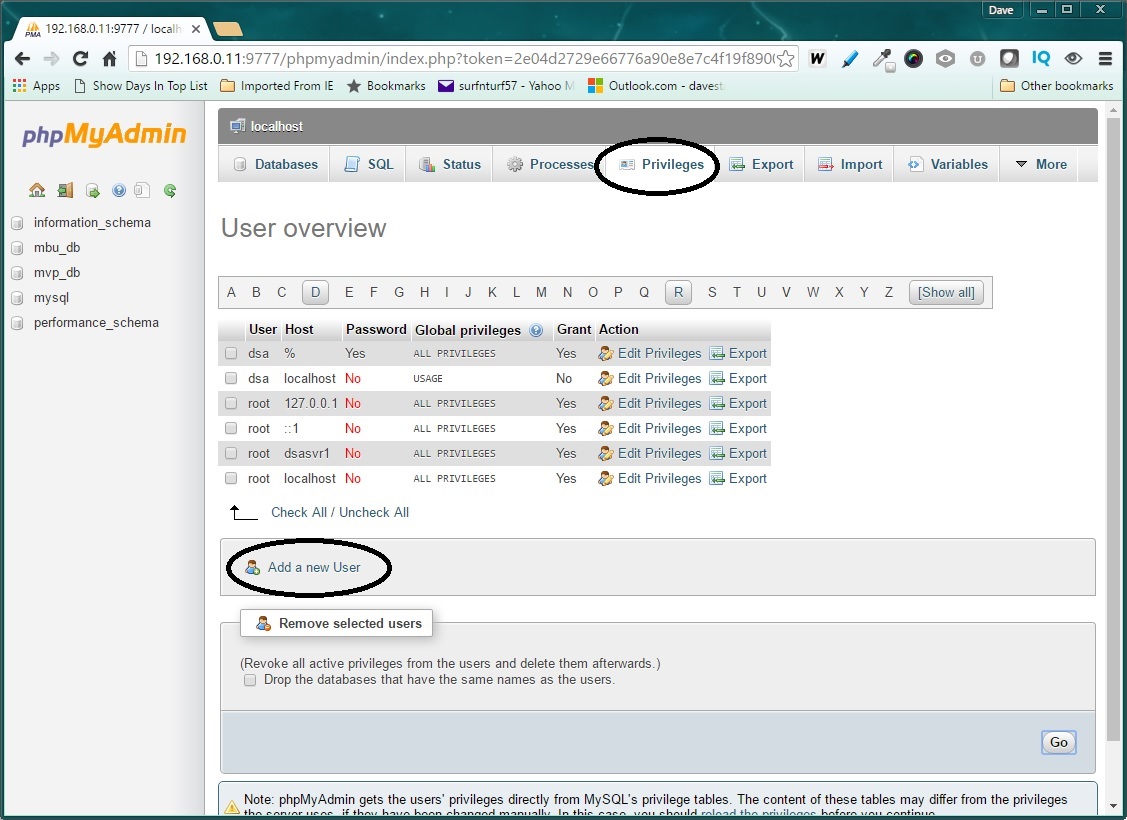1127x820 pixels.
Task: Click Export icon for root dsasvr1 row
Action: pos(717,453)
